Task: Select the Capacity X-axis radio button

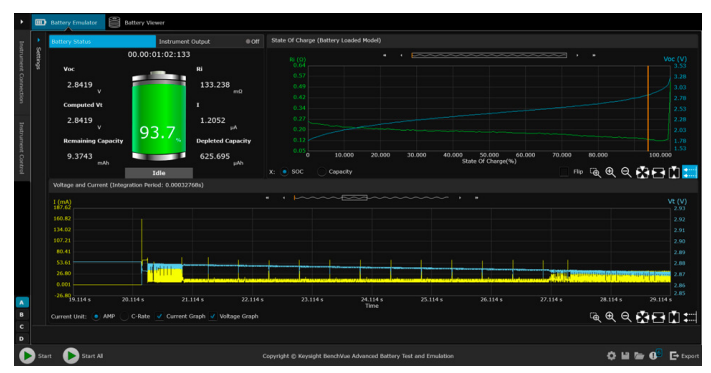Action: [321, 172]
